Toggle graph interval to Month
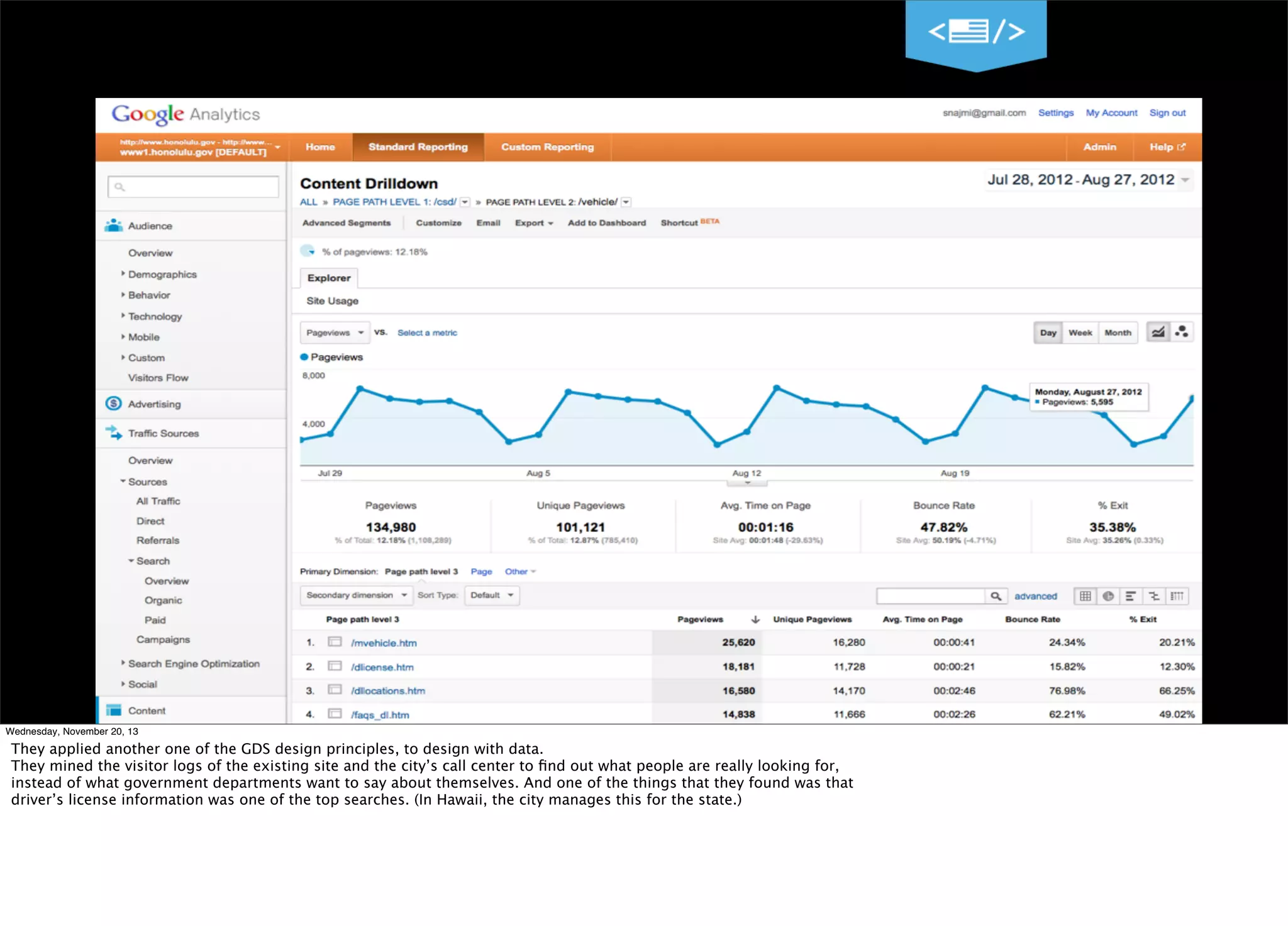The image size is (1288, 926). (x=1118, y=333)
